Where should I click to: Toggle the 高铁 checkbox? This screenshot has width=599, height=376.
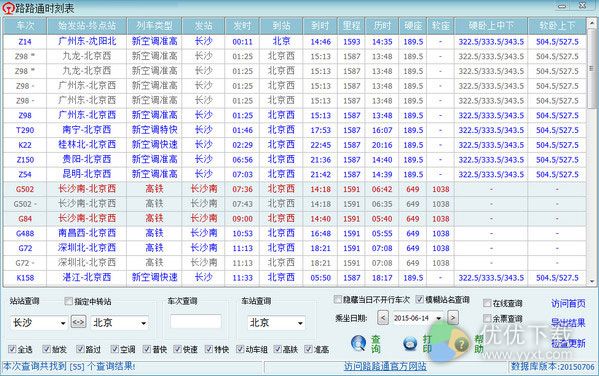(277, 349)
